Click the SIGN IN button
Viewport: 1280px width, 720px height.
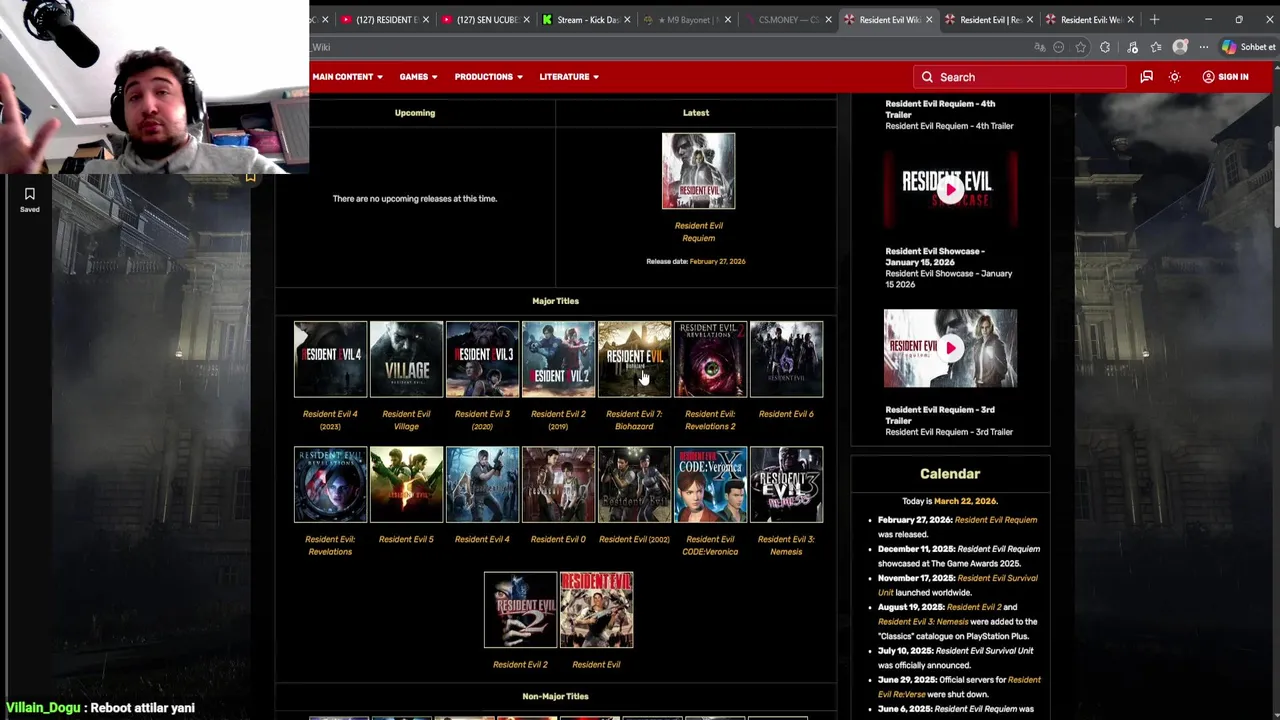coord(1225,77)
